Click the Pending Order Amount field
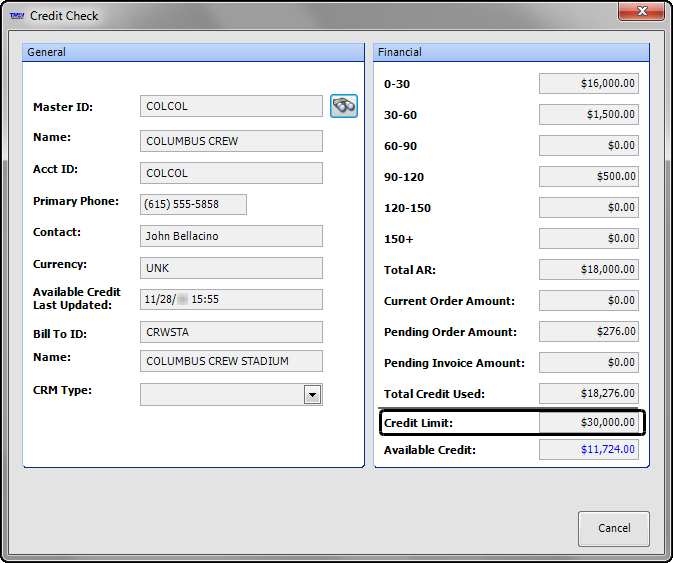 click(x=588, y=331)
